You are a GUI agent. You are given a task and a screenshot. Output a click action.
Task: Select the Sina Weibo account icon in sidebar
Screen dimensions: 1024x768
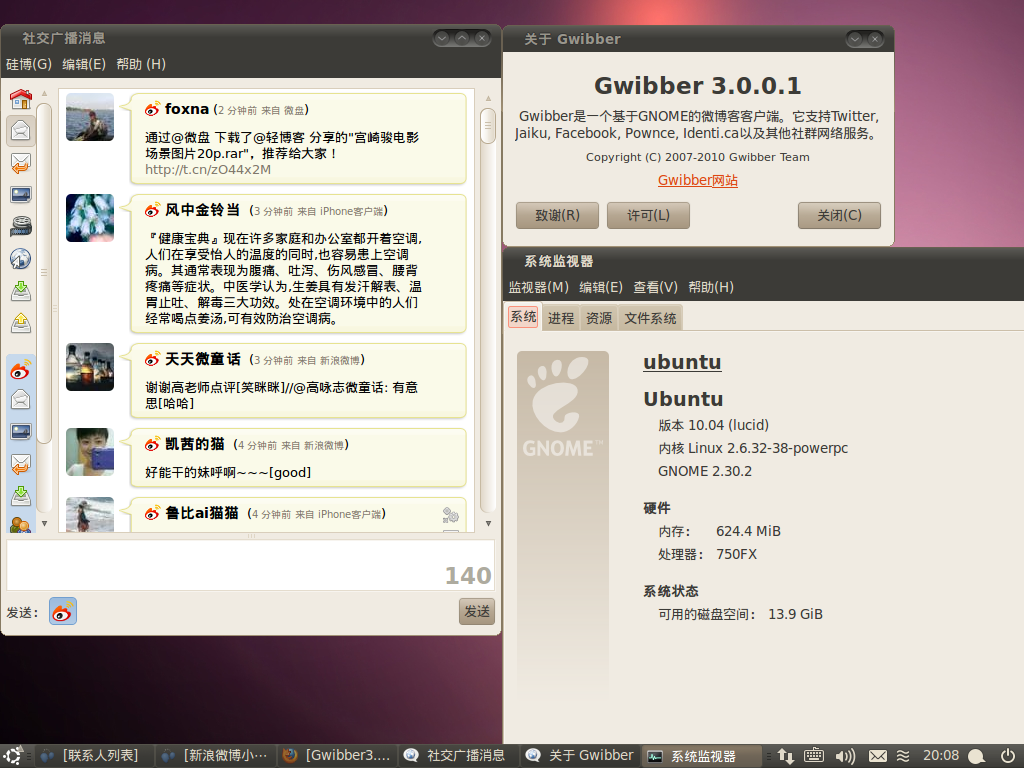(x=21, y=371)
